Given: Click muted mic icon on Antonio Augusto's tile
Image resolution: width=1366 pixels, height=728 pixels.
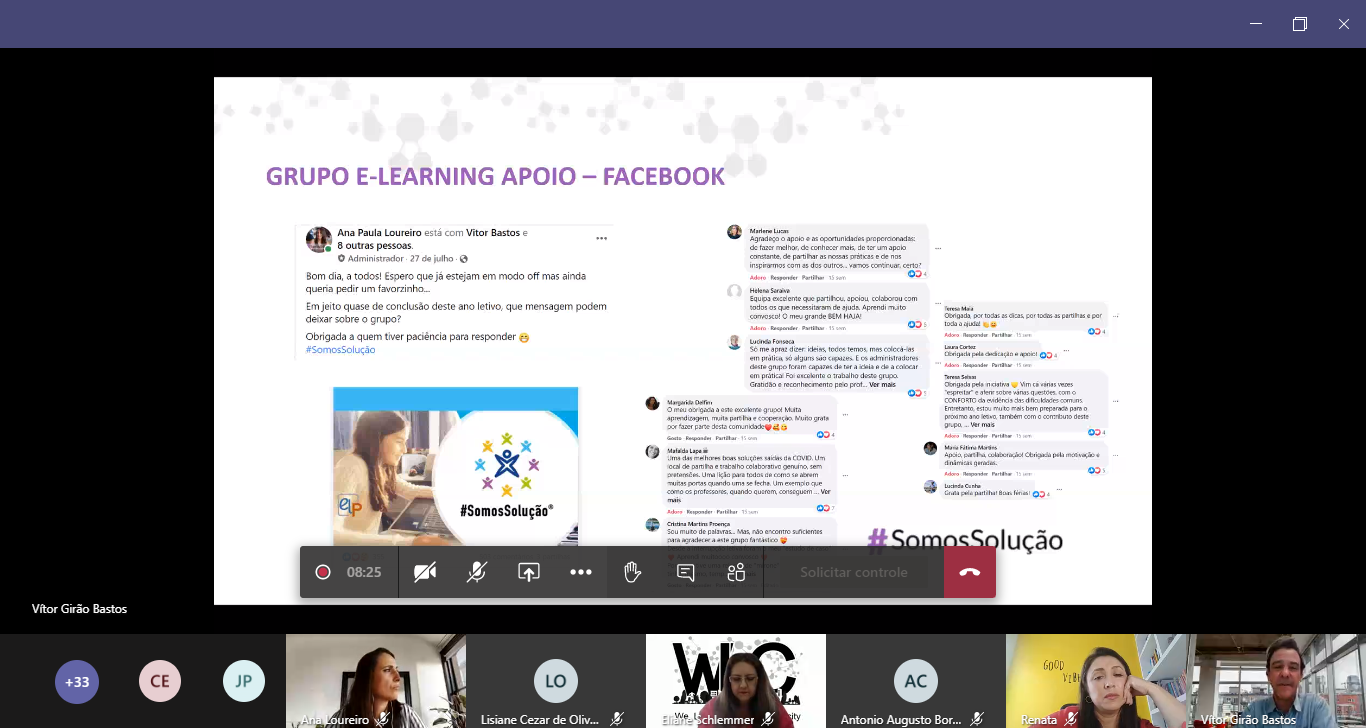Looking at the screenshot, I should [x=977, y=719].
